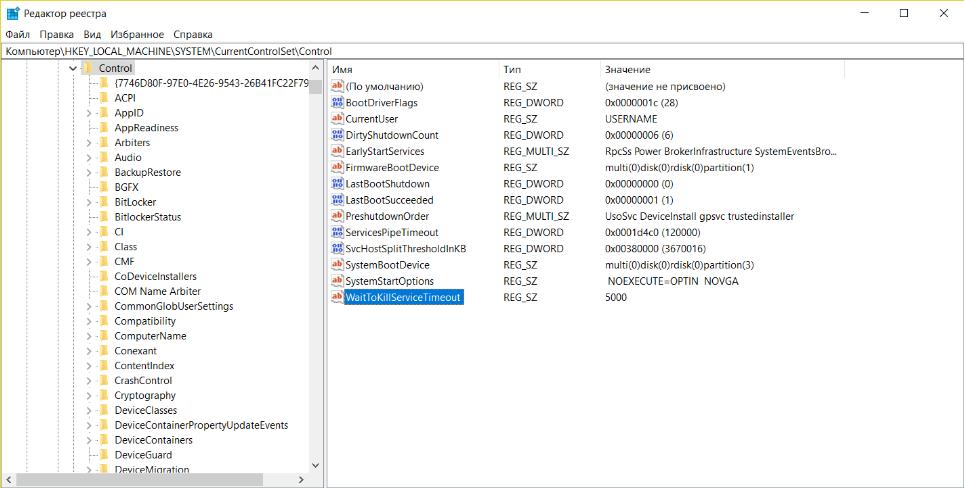Click the tree vertical scrollbar thumb
Screen dimensions: 964x488
[315, 85]
